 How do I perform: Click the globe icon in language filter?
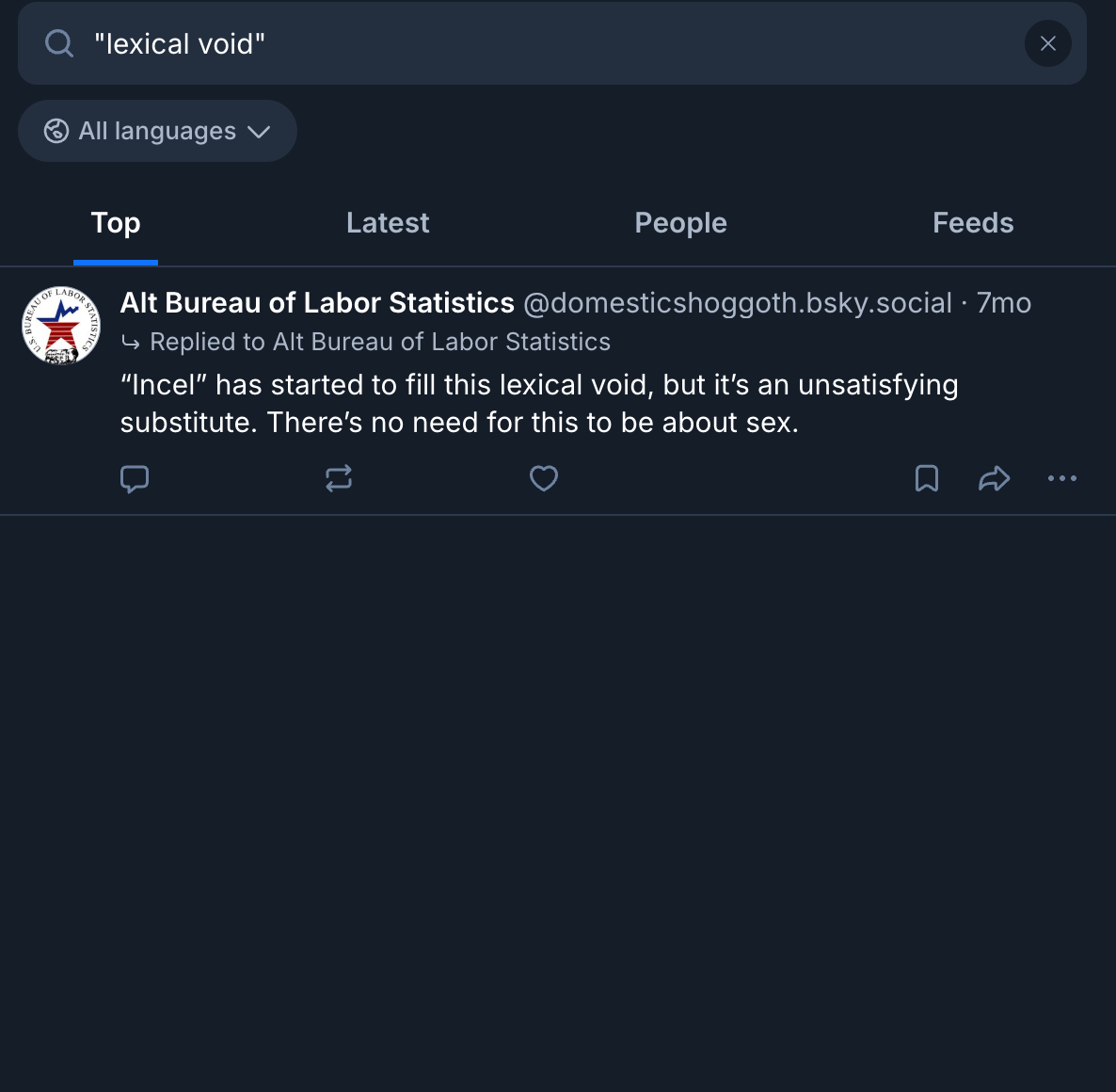point(56,131)
